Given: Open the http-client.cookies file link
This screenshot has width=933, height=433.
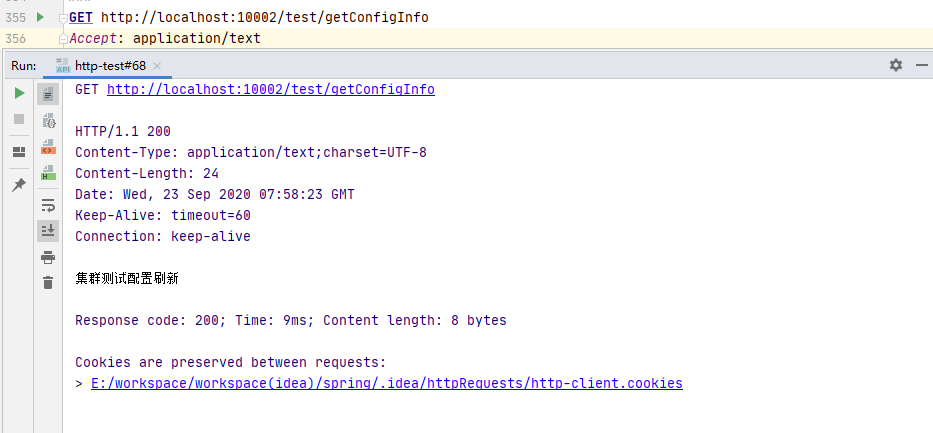Looking at the screenshot, I should tap(386, 383).
